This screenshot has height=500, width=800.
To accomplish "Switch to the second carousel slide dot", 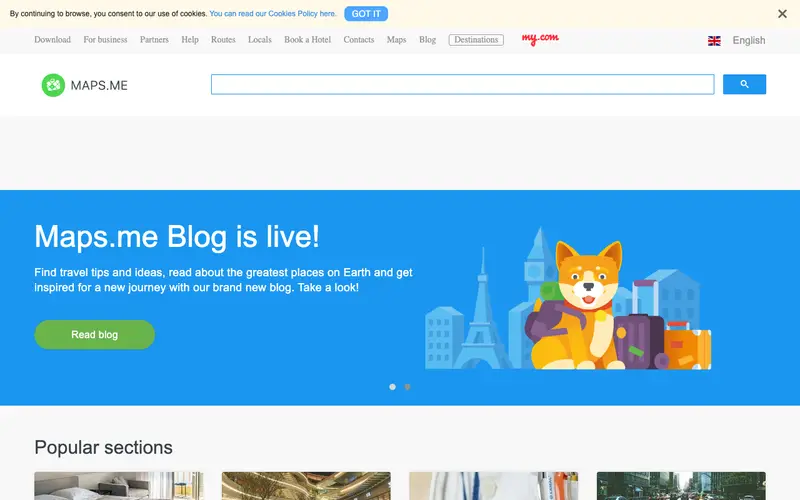I will click(407, 387).
